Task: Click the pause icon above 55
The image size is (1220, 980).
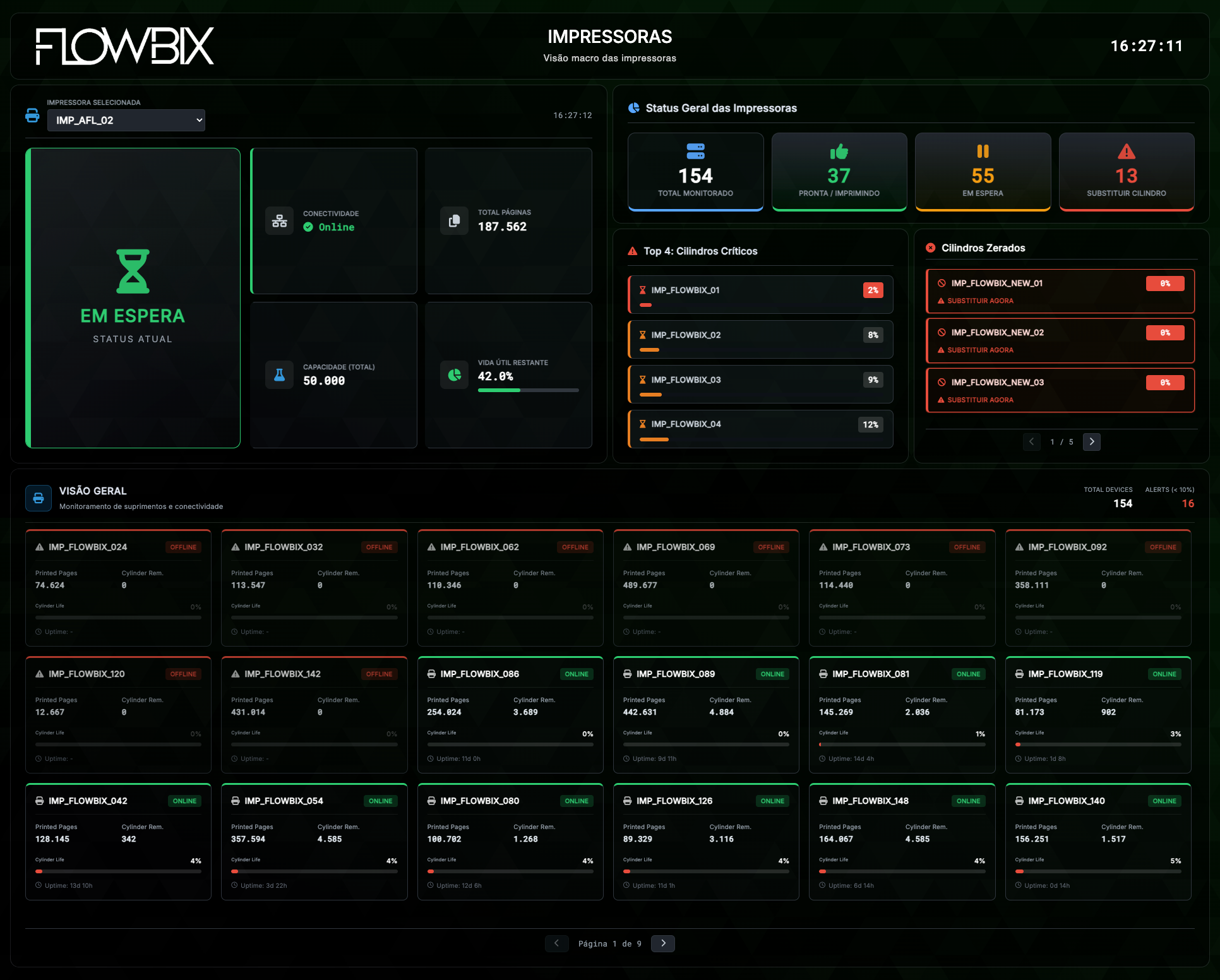Action: point(983,152)
